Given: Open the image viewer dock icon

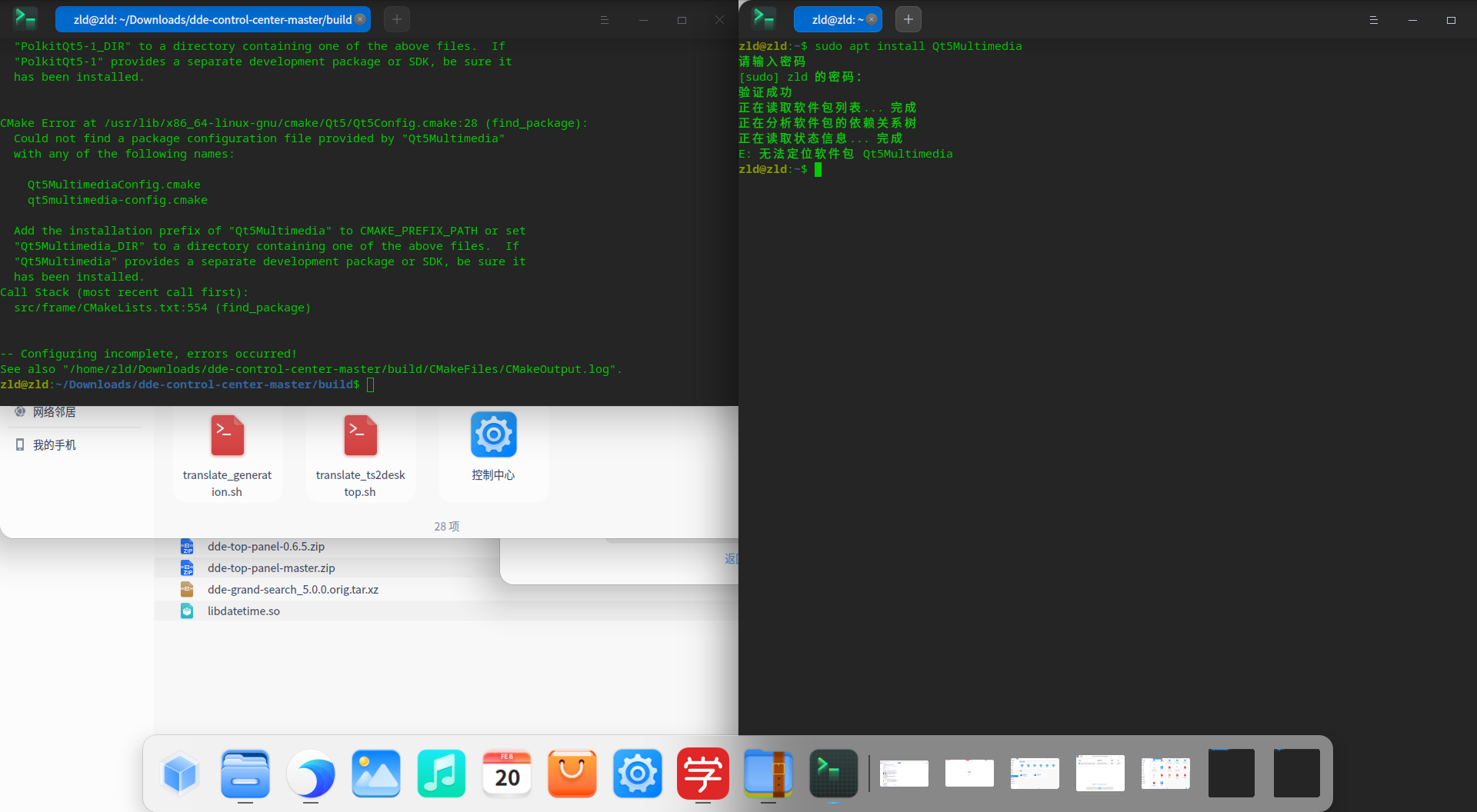Looking at the screenshot, I should pyautogui.click(x=376, y=774).
